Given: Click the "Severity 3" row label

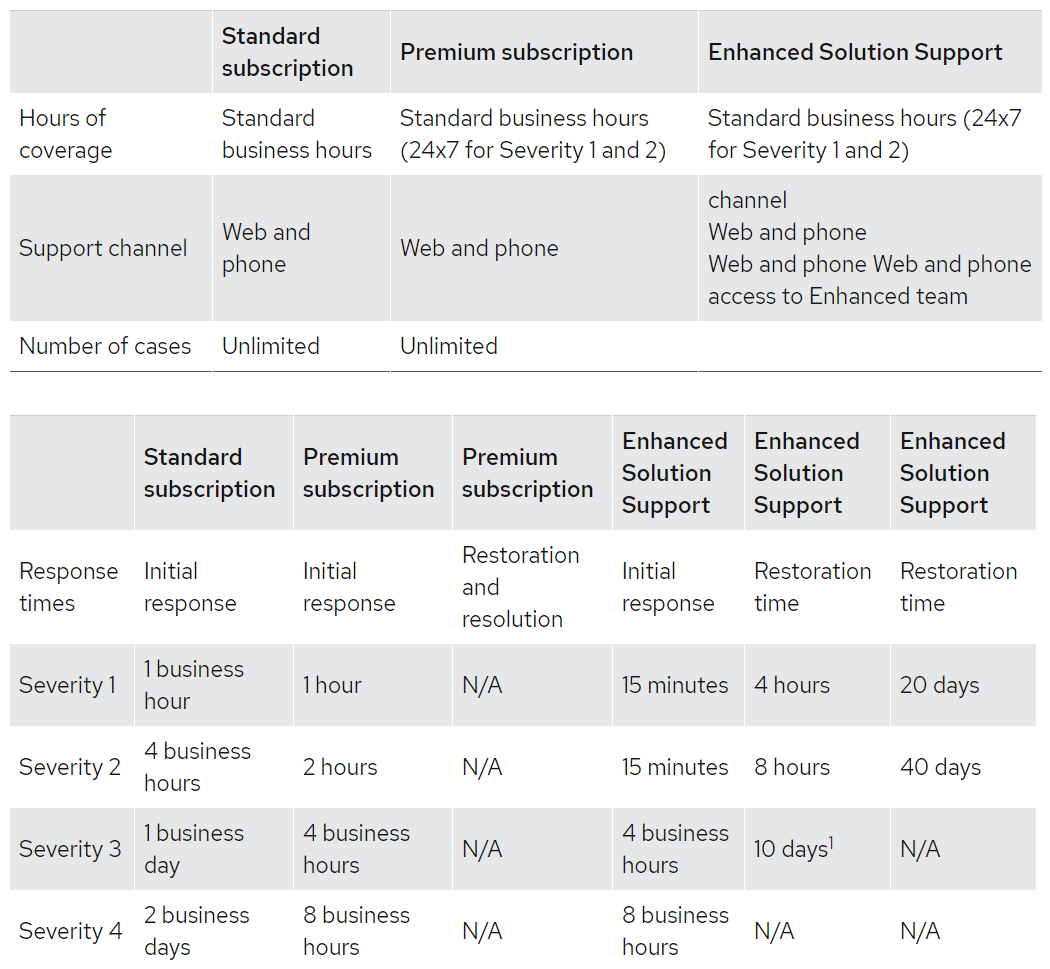Looking at the screenshot, I should coord(70,849).
